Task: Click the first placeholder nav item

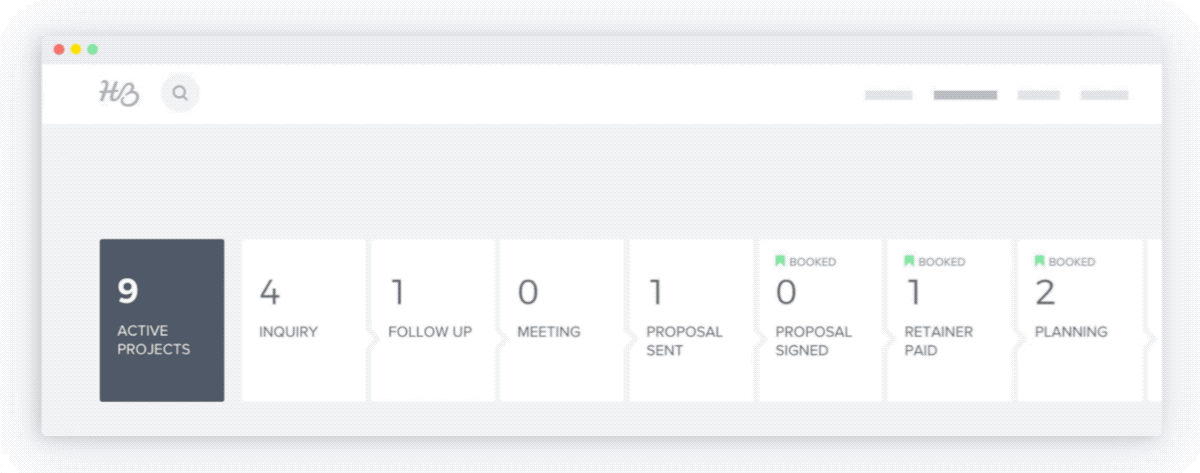Action: pos(889,95)
